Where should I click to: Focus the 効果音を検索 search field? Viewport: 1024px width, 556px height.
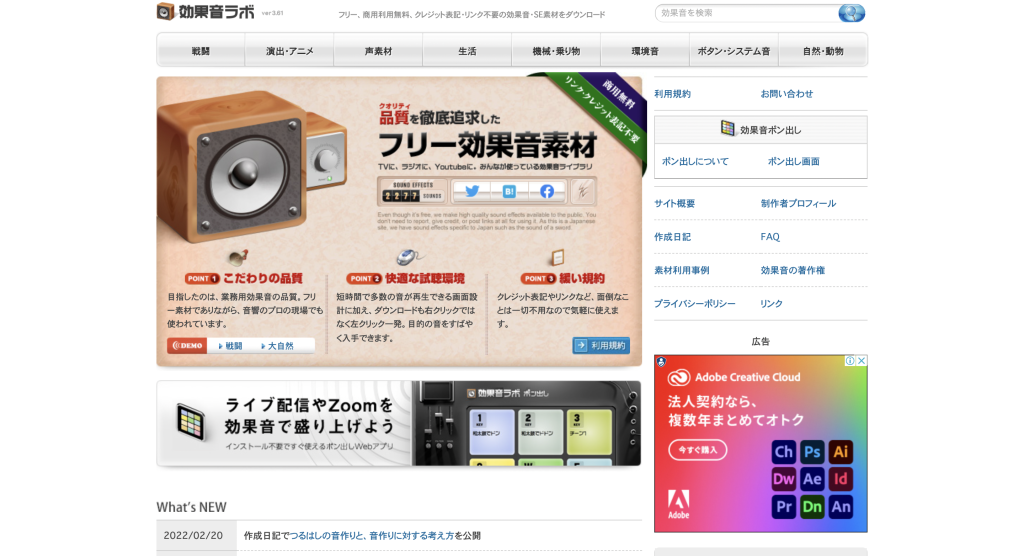point(745,13)
